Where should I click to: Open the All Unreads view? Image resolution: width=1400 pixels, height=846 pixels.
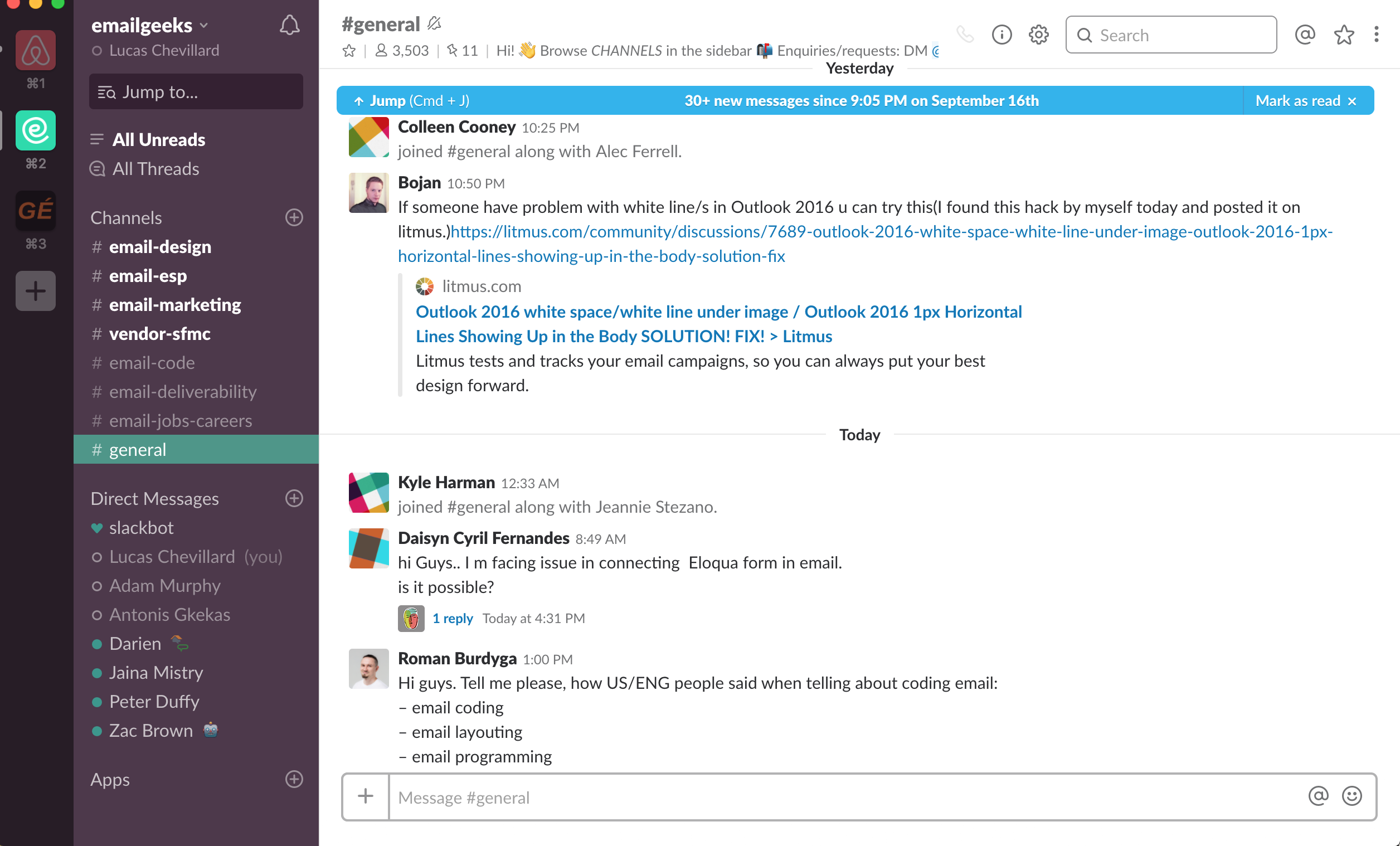click(159, 139)
